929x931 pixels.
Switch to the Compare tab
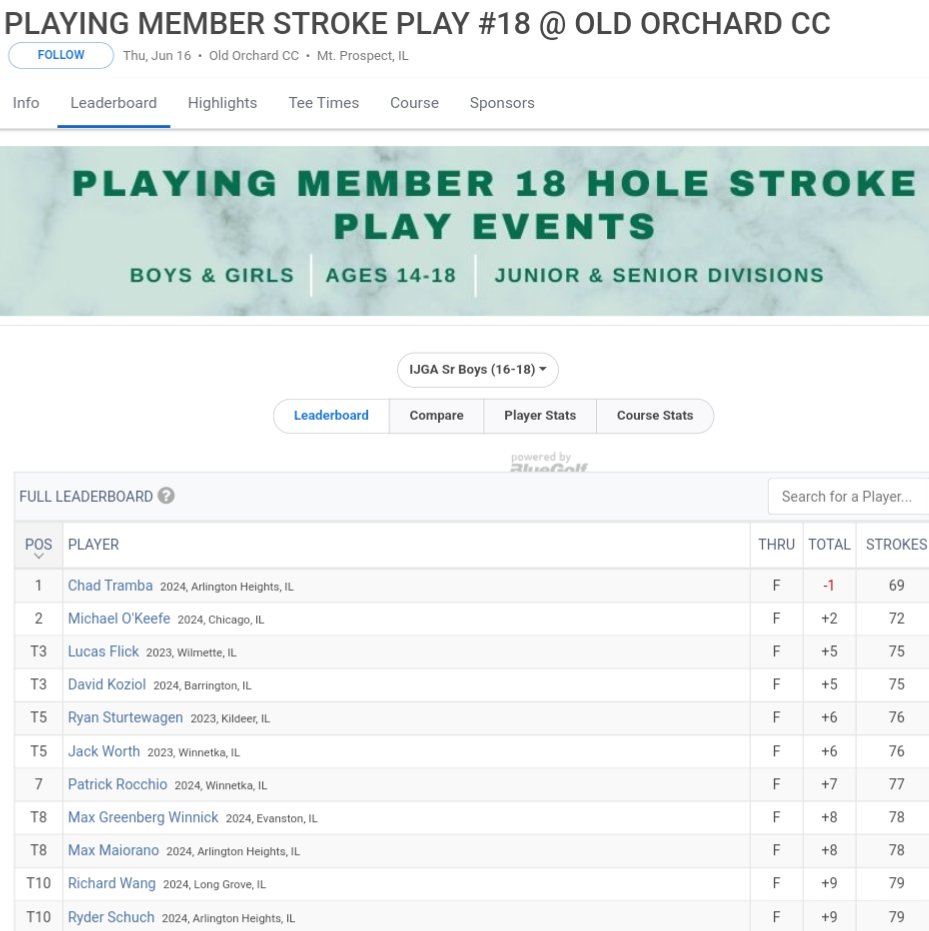coord(437,415)
